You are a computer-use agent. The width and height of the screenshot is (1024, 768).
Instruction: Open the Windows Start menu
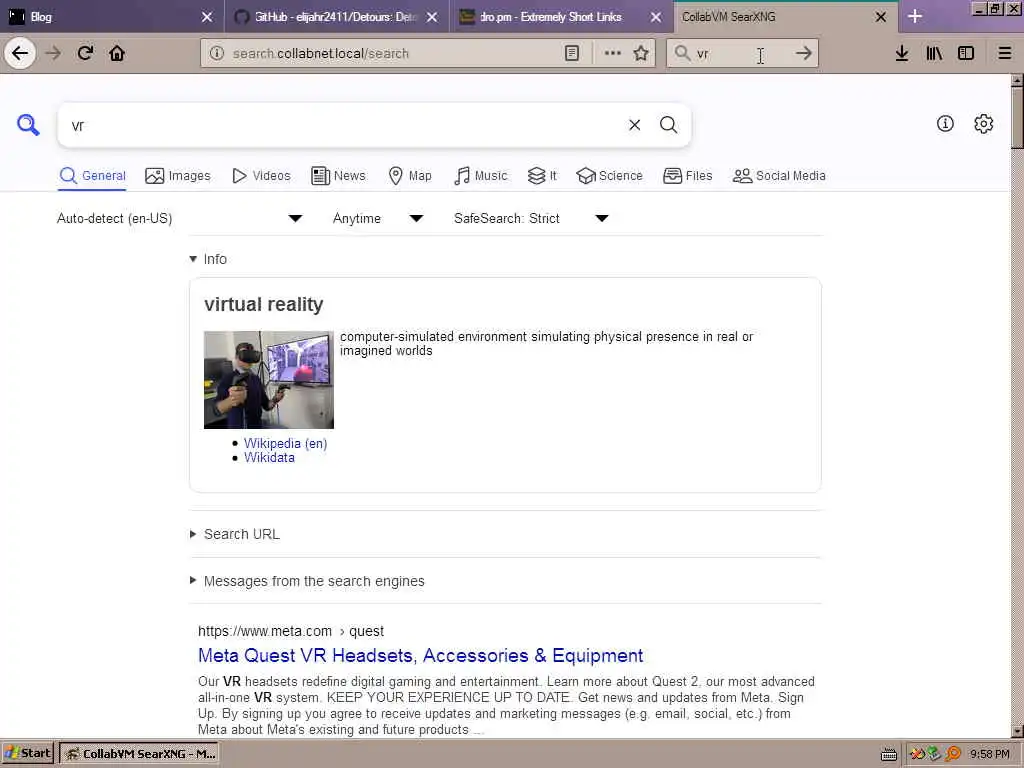(x=28, y=754)
